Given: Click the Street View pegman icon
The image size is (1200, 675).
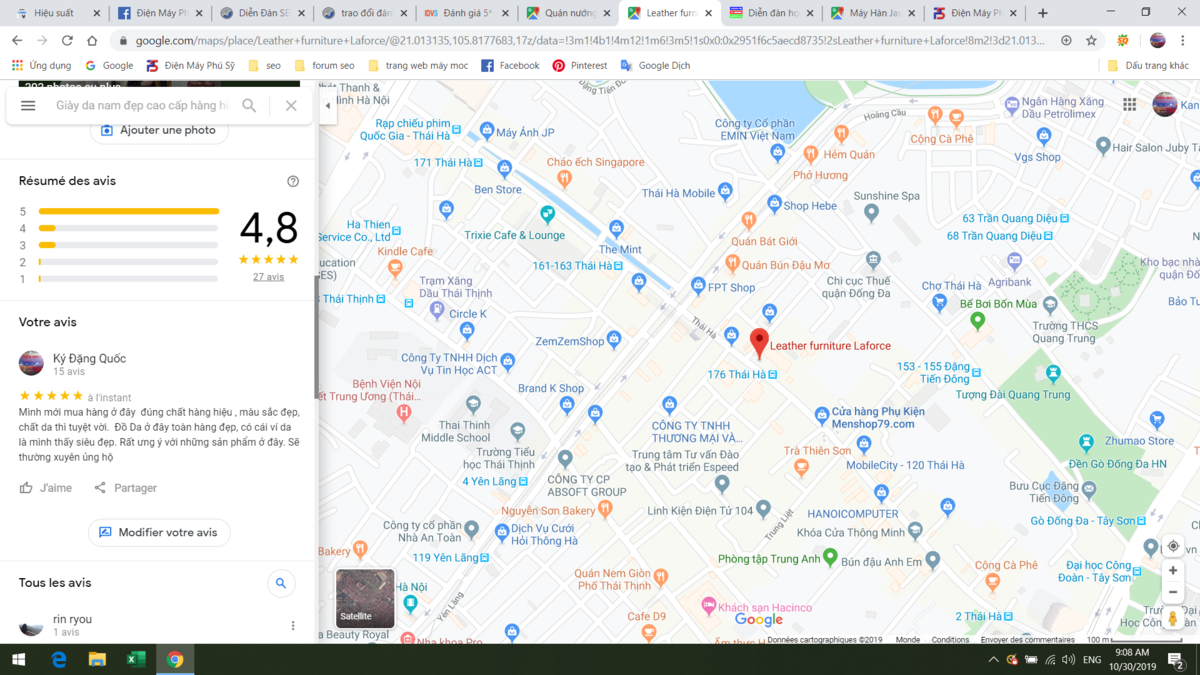Looking at the screenshot, I should 1173,618.
